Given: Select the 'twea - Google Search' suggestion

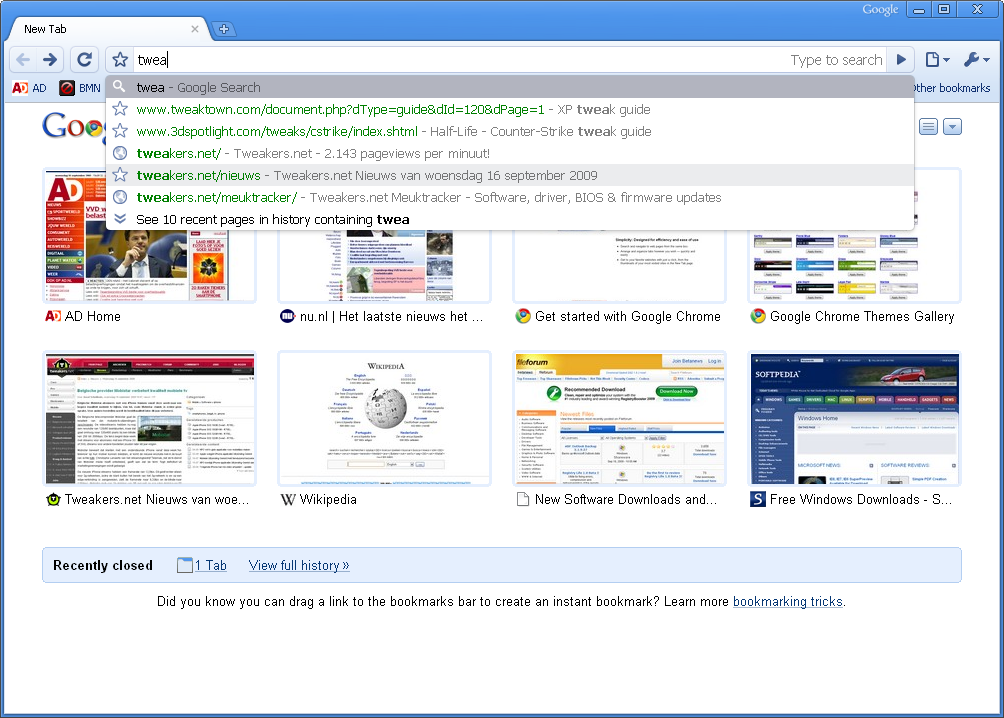Looking at the screenshot, I should (x=510, y=88).
